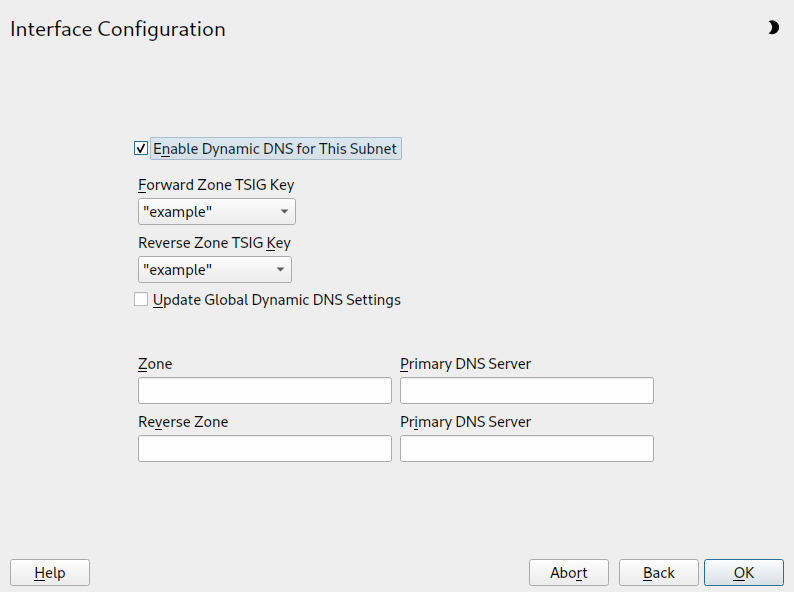Click the Forward Zone TSIG Key label
The height and width of the screenshot is (592, 794).
[x=216, y=185]
